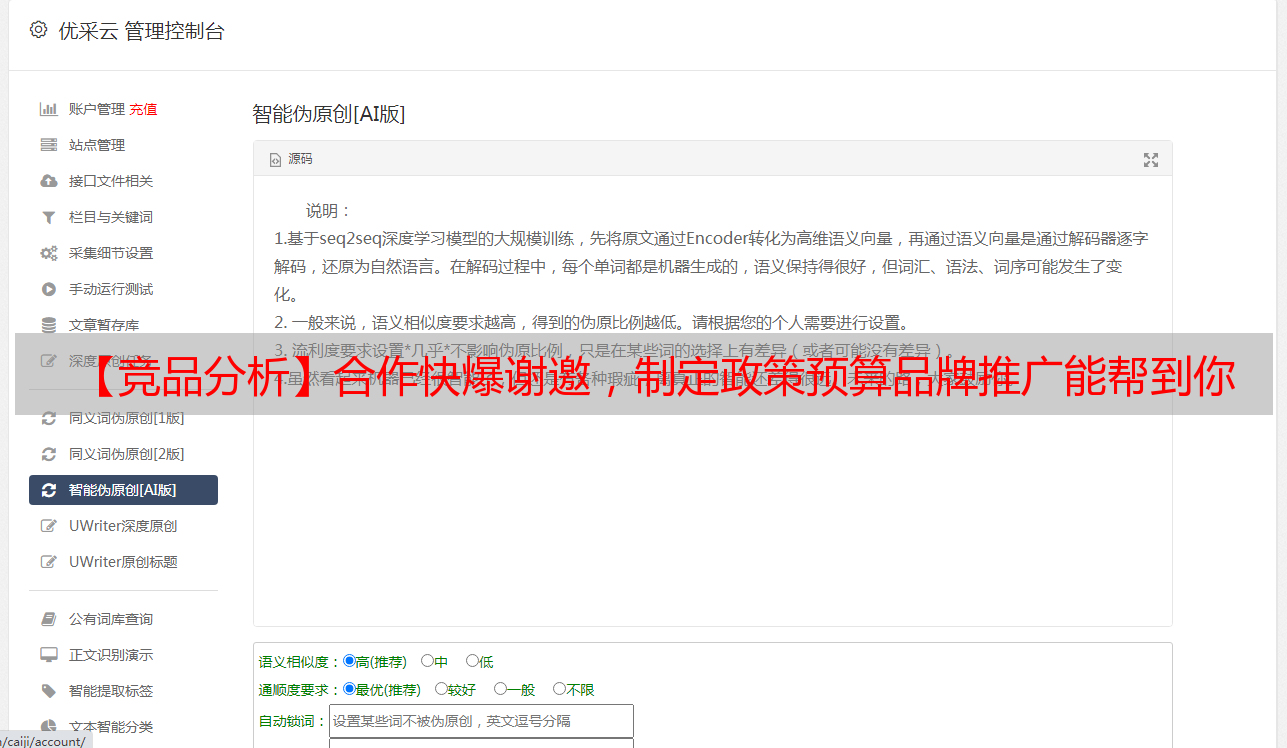Click the 栏目与关键词 filter icon
This screenshot has width=1287, height=748.
click(x=48, y=217)
